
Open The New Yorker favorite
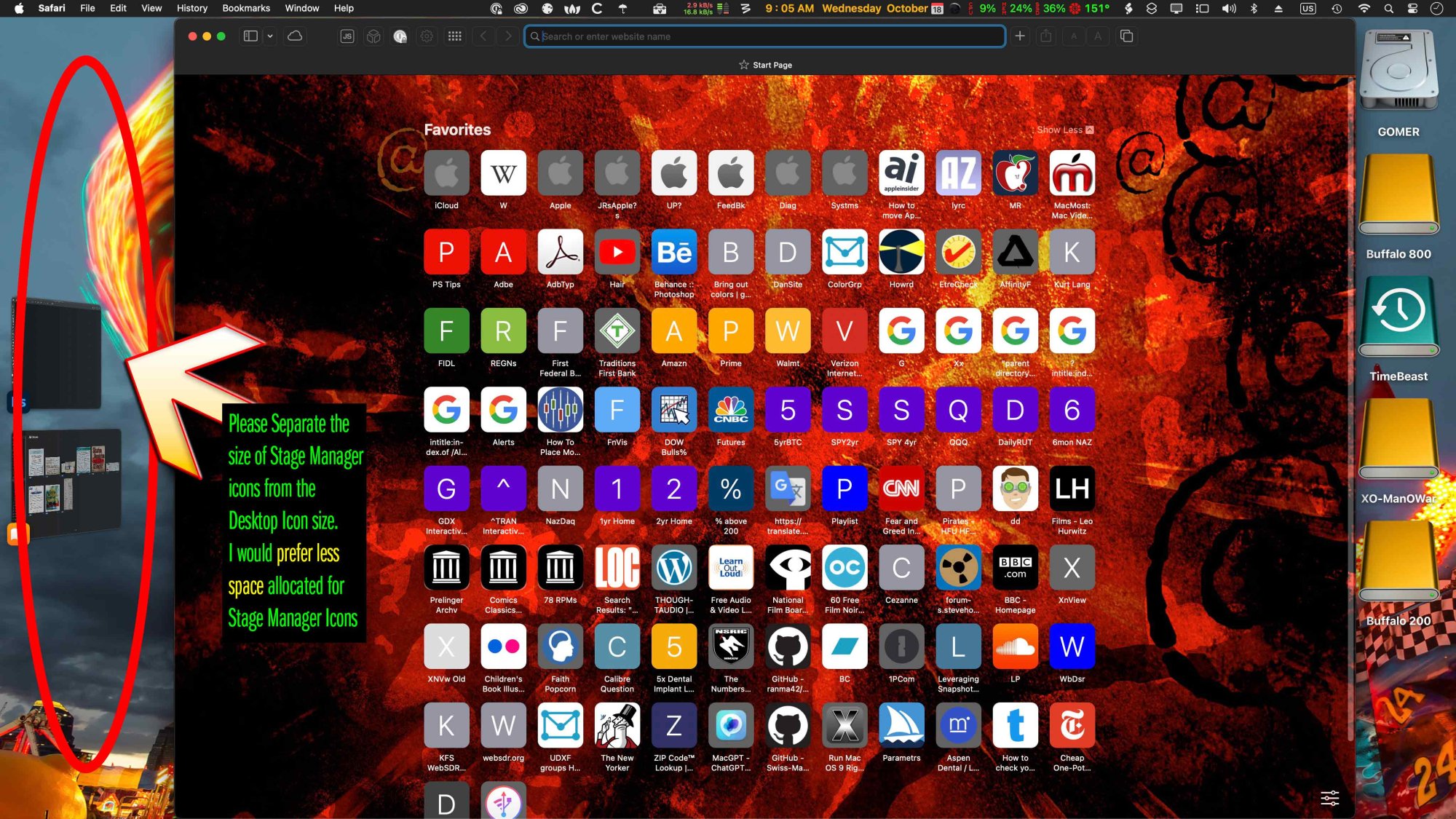pos(617,726)
